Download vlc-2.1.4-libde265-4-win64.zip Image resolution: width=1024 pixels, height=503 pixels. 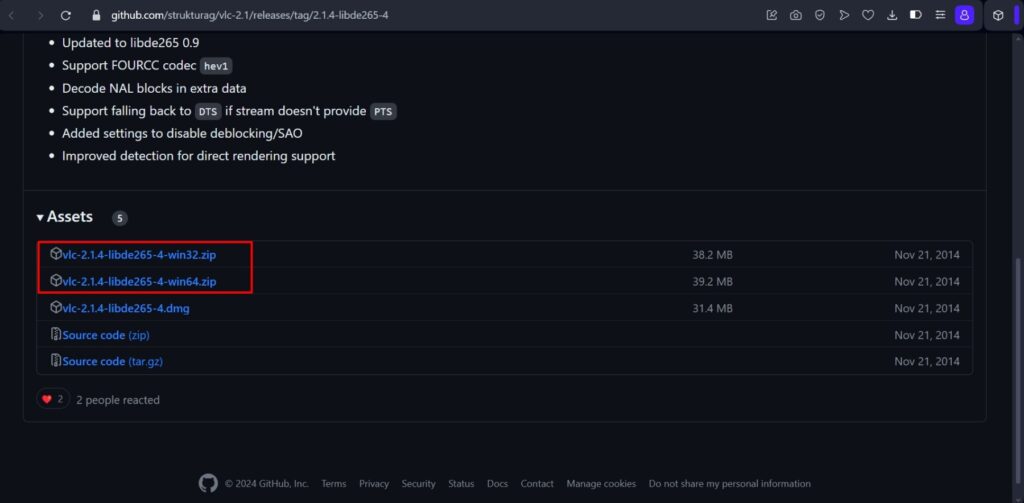click(139, 282)
